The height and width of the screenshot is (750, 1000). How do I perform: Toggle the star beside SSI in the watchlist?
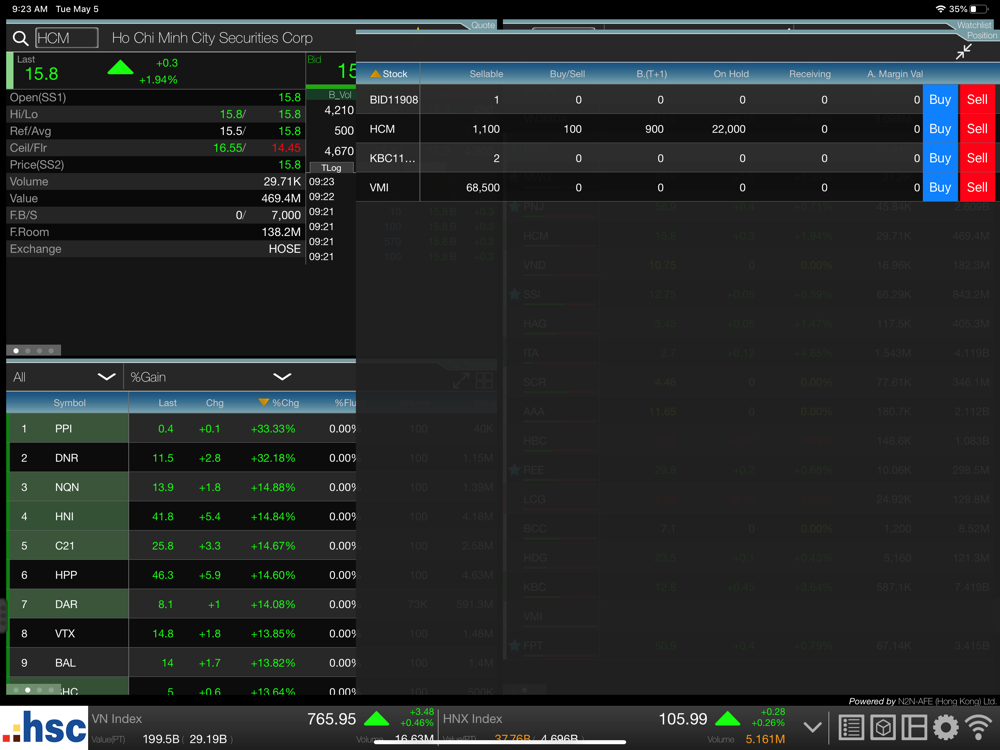(514, 294)
